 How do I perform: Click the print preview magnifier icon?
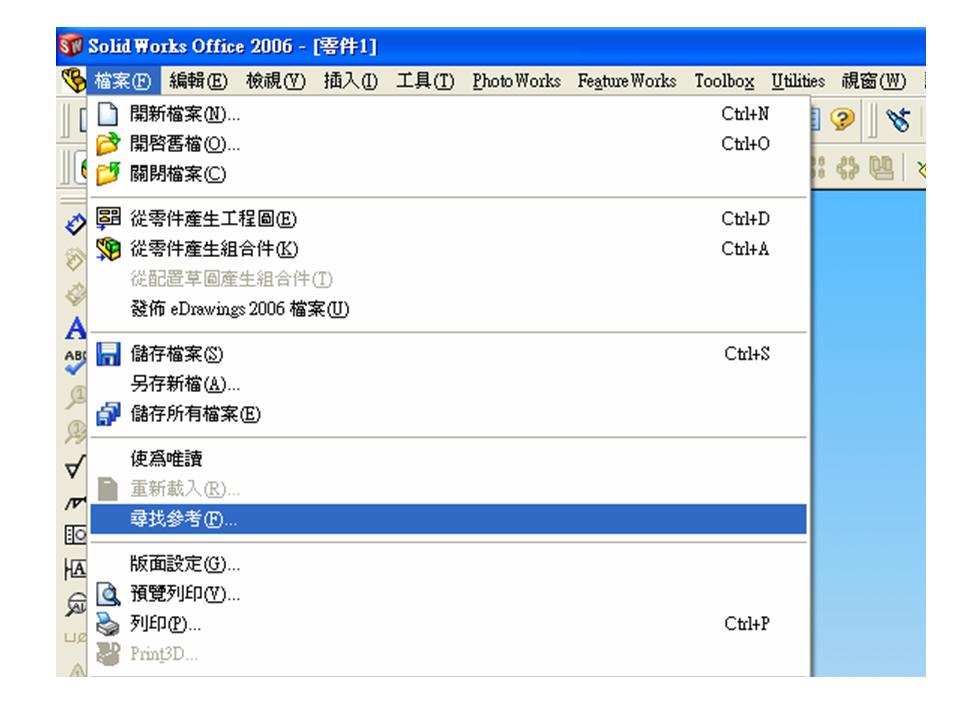click(108, 593)
